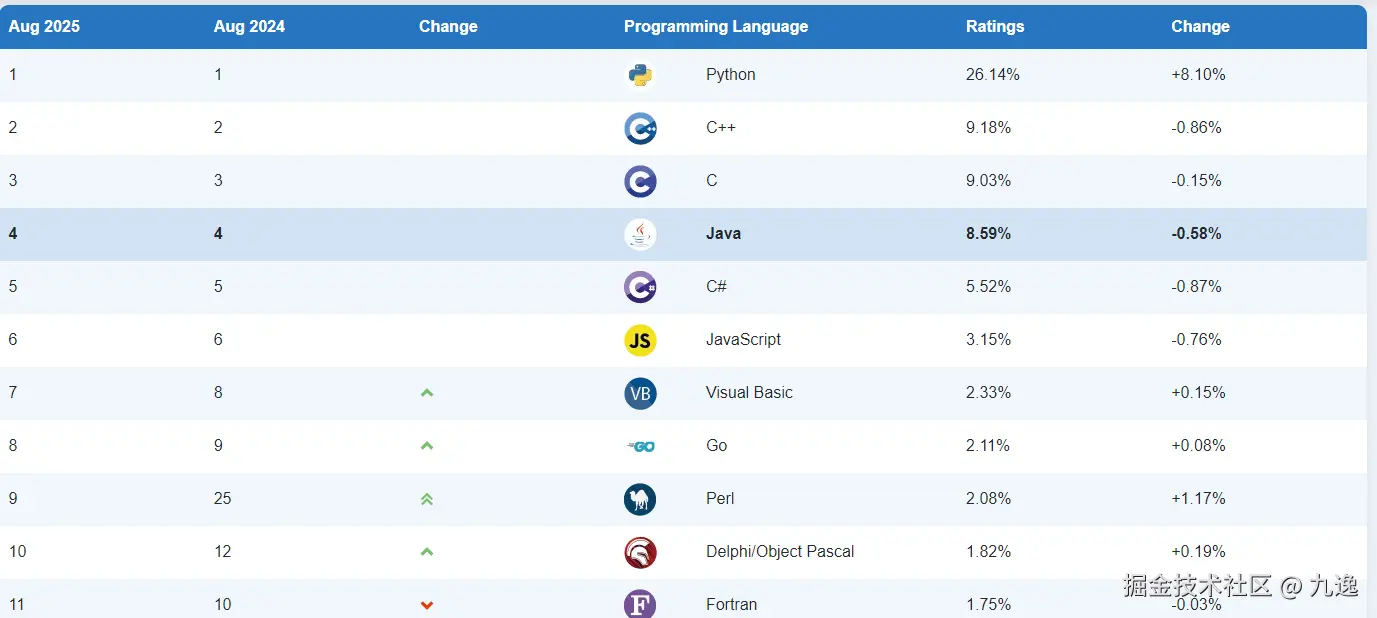Click the Programming Language column header

pyautogui.click(x=716, y=27)
